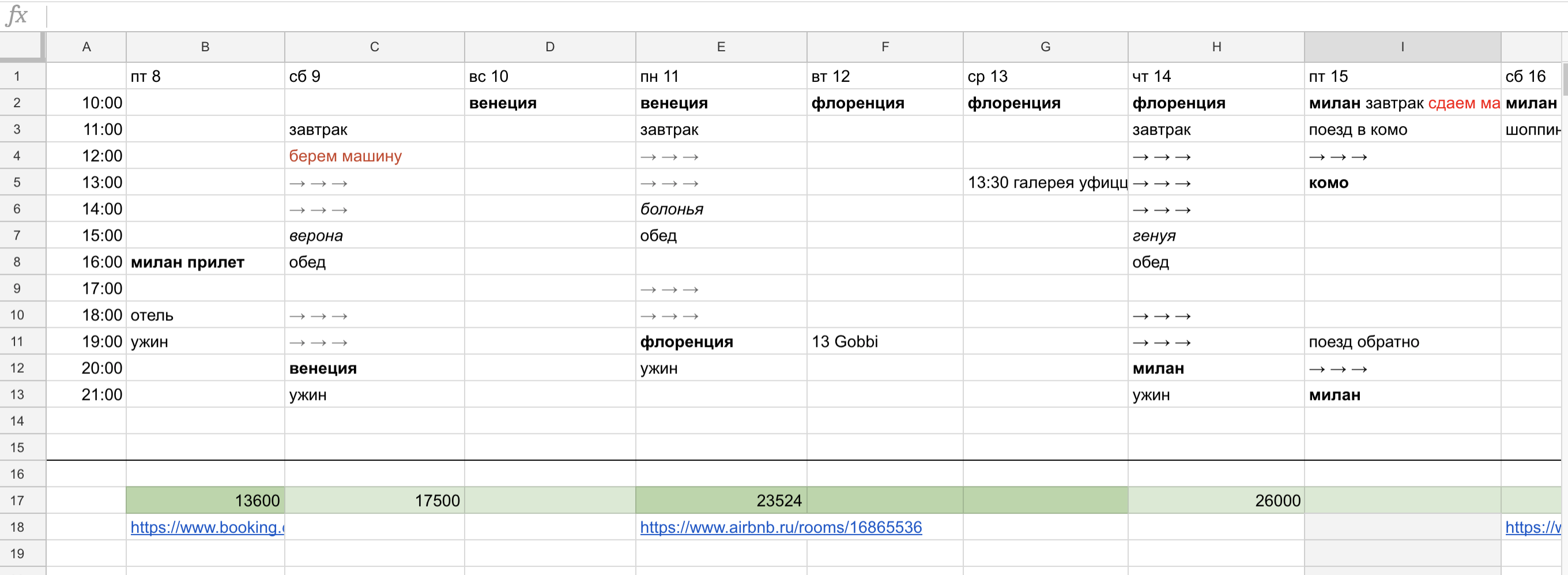The image size is (1568, 575).
Task: Click into the formula bar input
Action: [x=791, y=15]
